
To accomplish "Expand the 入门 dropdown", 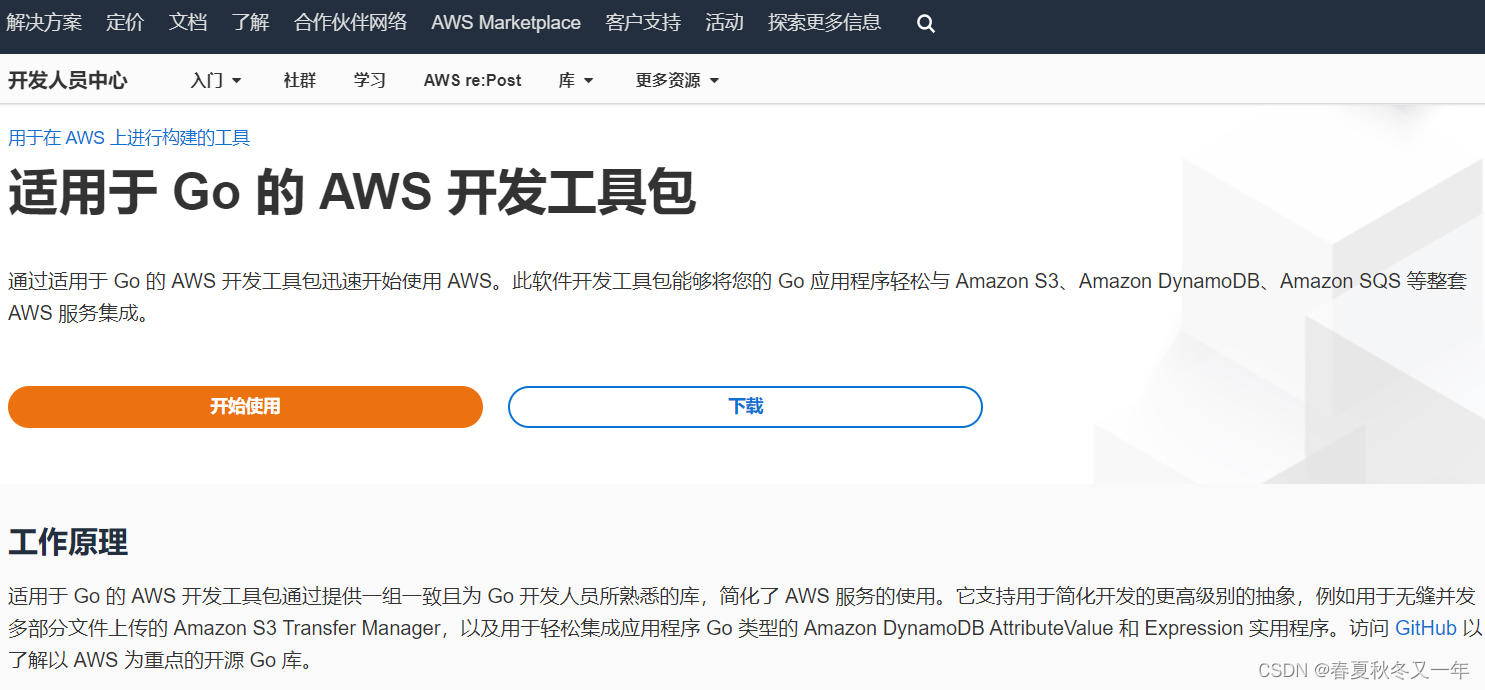I will 216,80.
